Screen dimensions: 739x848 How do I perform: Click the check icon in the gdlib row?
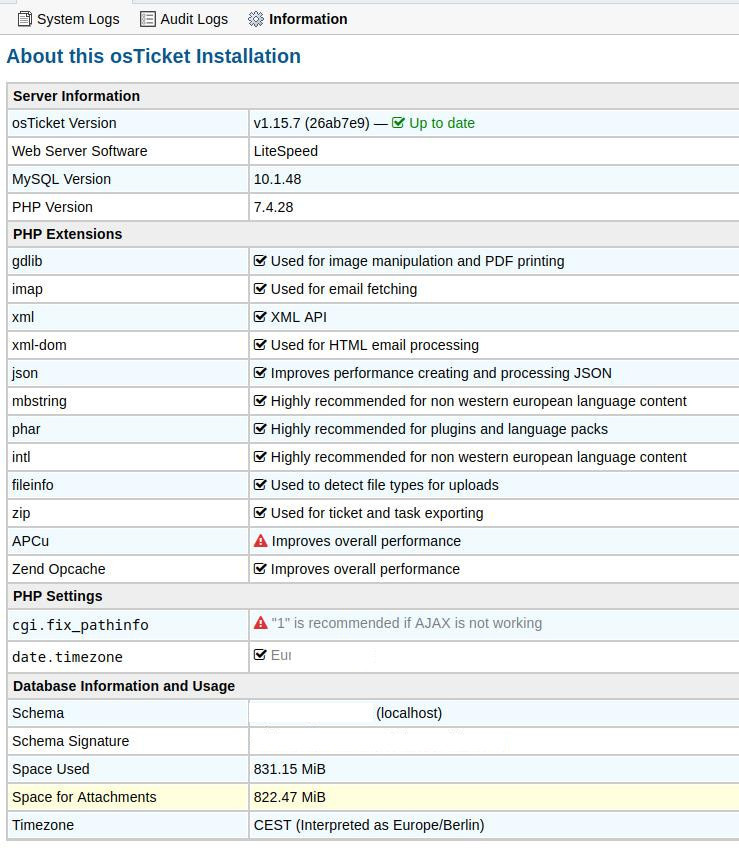(x=261, y=261)
